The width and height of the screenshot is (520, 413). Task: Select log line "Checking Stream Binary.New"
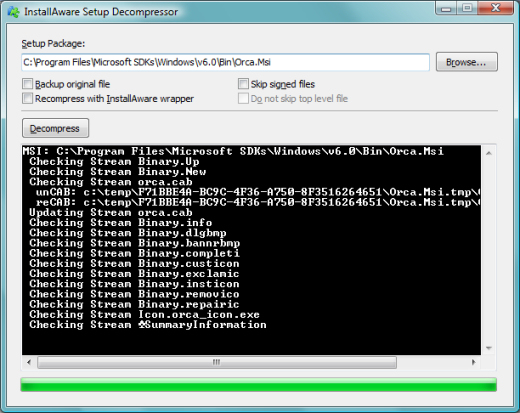pos(117,172)
